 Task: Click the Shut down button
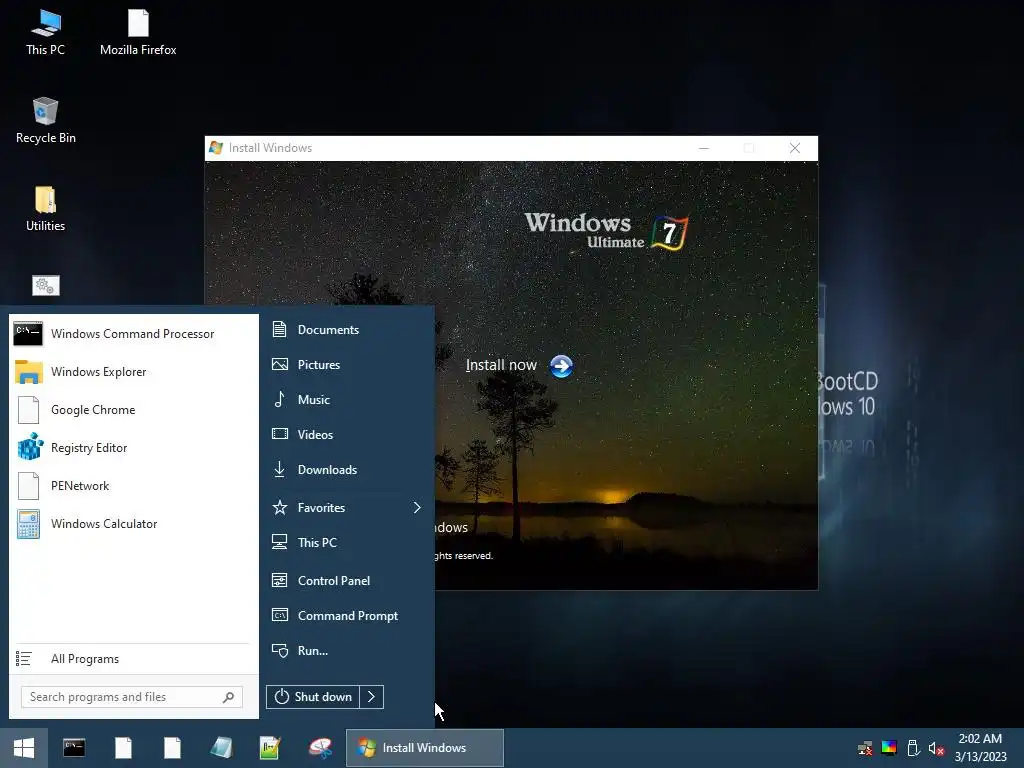pos(313,697)
